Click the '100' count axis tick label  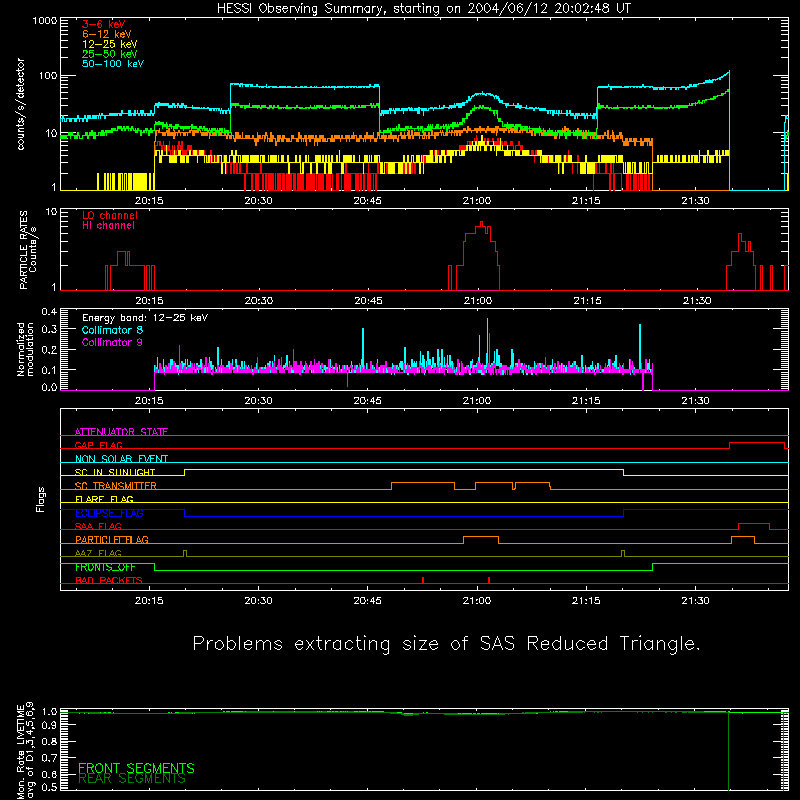(x=48, y=76)
